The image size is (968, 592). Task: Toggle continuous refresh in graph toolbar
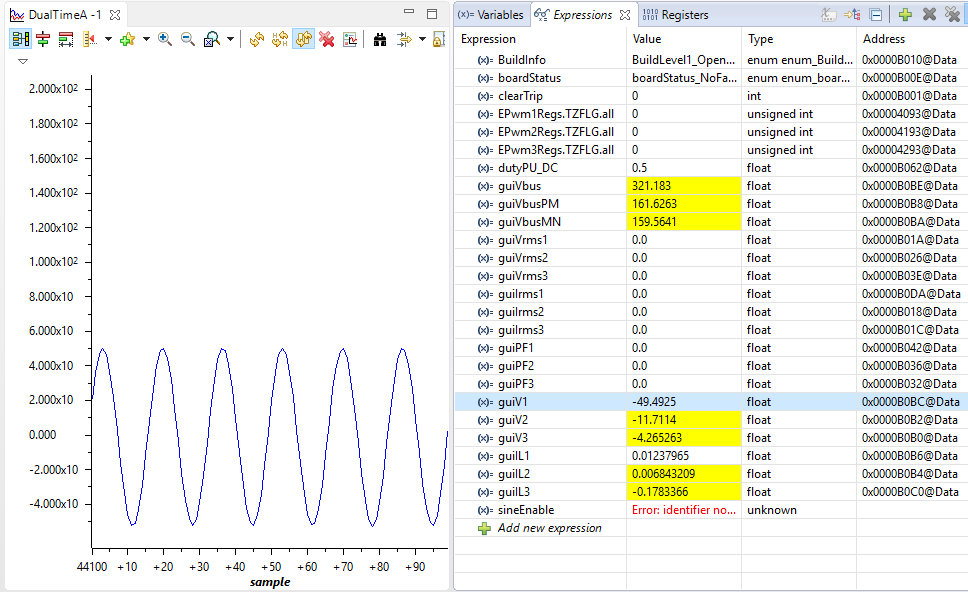[x=304, y=39]
